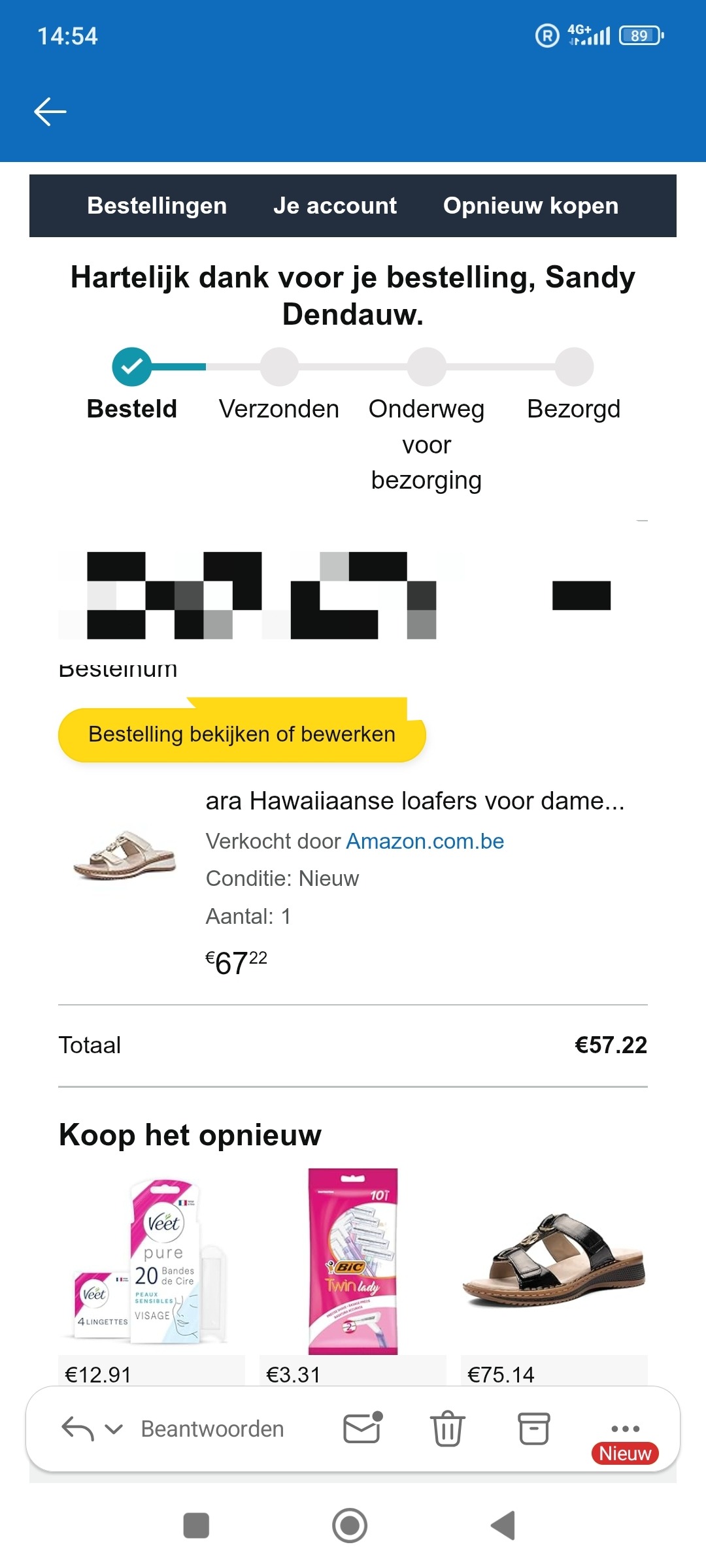Toggle read status with the envelope icon

tap(361, 1428)
